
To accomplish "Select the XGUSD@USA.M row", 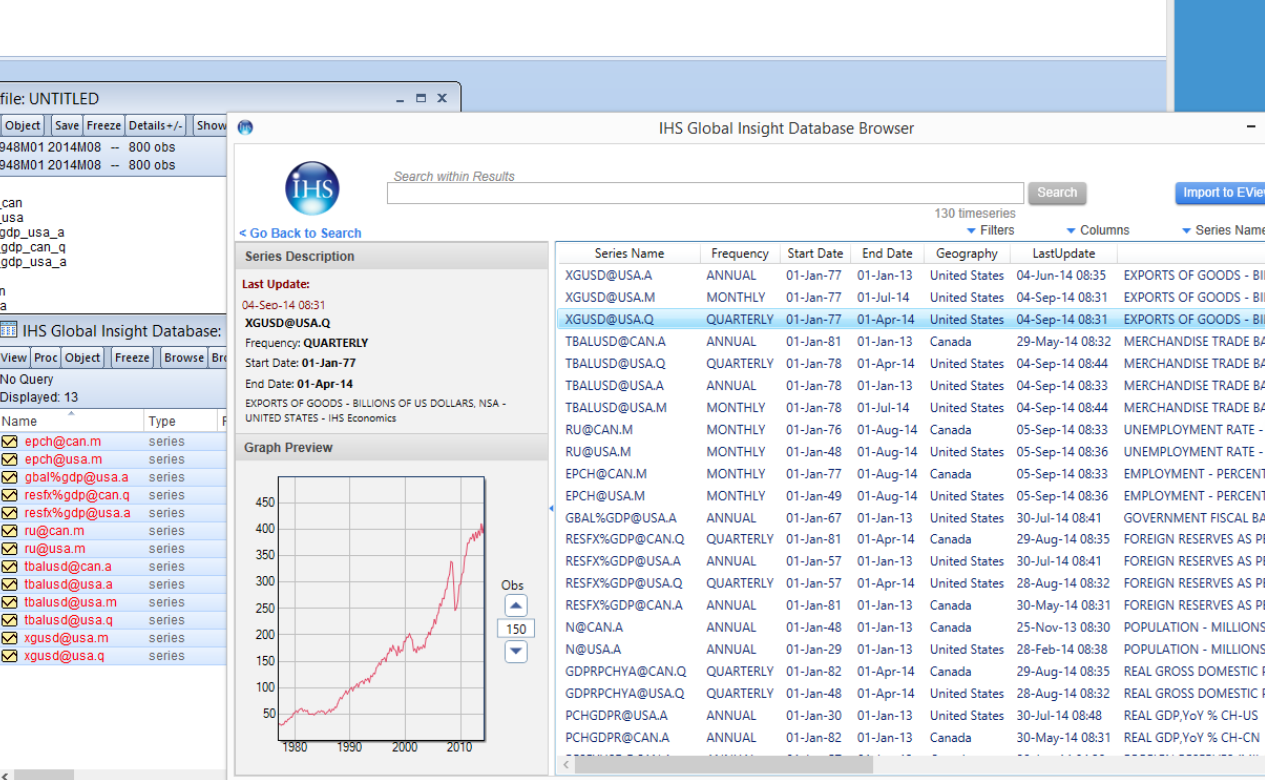I will click(x=910, y=297).
